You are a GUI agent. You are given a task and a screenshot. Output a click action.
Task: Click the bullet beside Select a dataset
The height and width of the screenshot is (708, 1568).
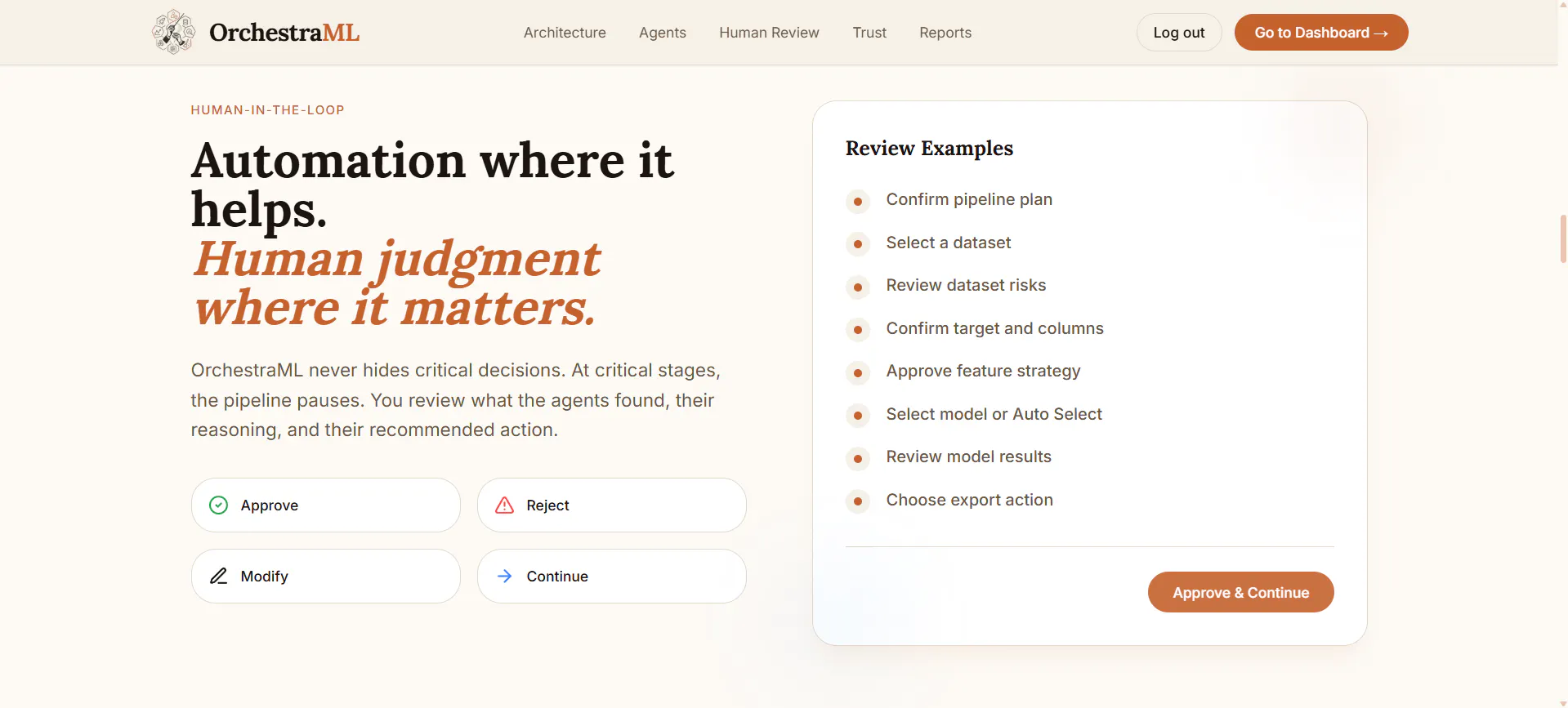click(858, 244)
